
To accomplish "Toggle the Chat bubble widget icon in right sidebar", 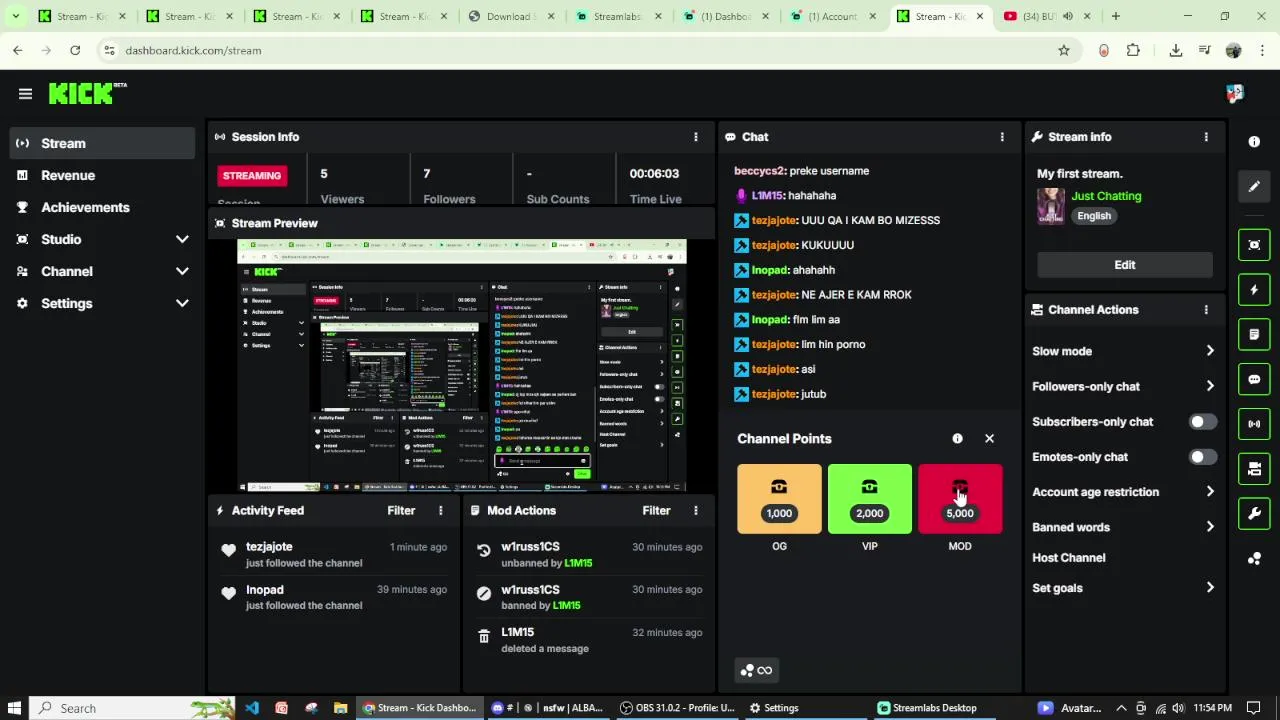I will (x=1254, y=379).
